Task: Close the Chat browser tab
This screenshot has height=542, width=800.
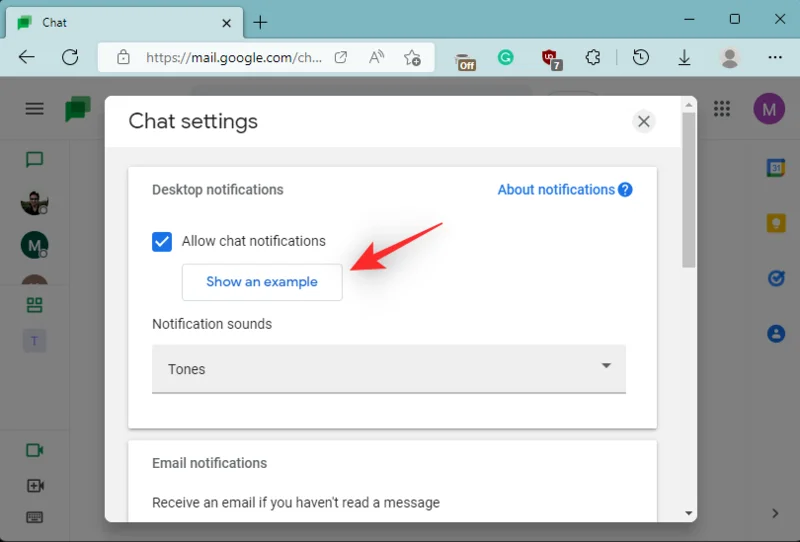Action: click(x=227, y=23)
